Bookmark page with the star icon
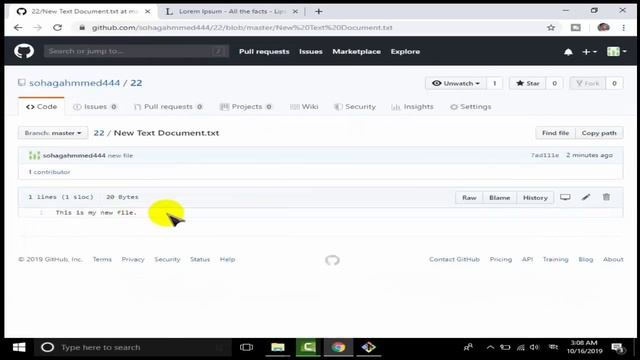The width and height of the screenshot is (640, 360). pos(551,28)
